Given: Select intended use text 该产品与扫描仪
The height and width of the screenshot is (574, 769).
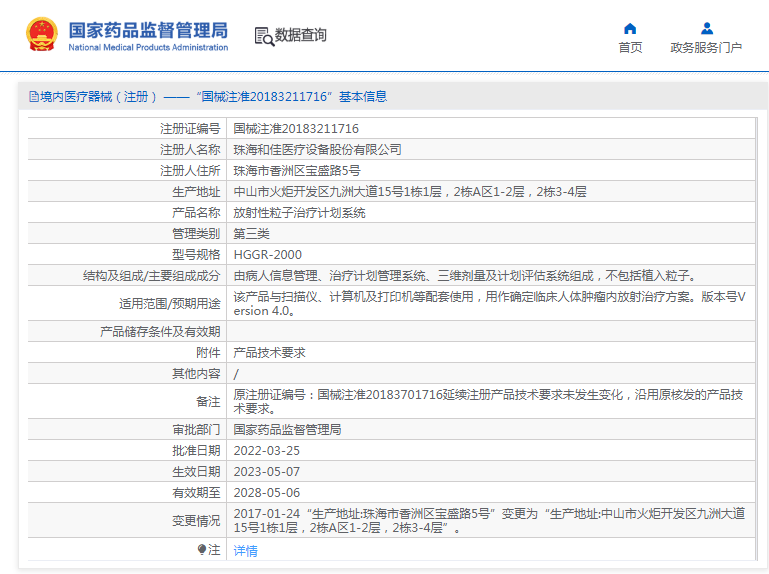Looking at the screenshot, I should tap(489, 304).
